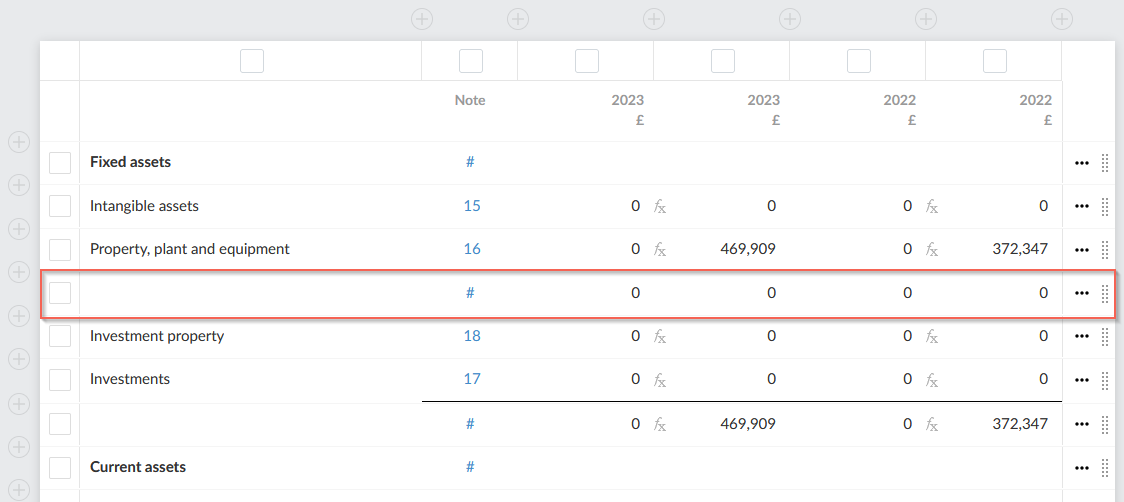This screenshot has width=1124, height=502.
Task: Open note 18 link for Investment property
Action: point(472,336)
